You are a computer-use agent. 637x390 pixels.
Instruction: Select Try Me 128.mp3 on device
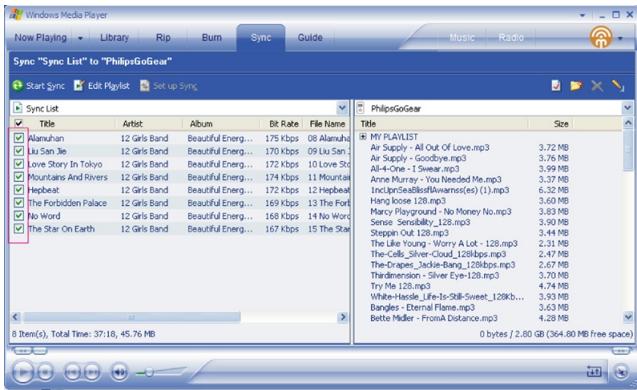point(400,286)
